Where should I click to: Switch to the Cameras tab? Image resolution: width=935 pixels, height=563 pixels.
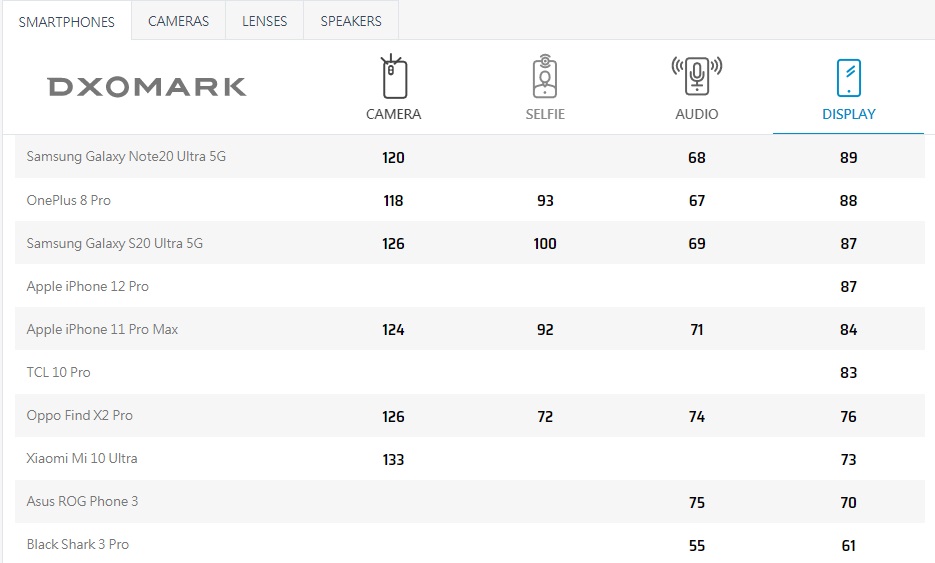pyautogui.click(x=178, y=21)
